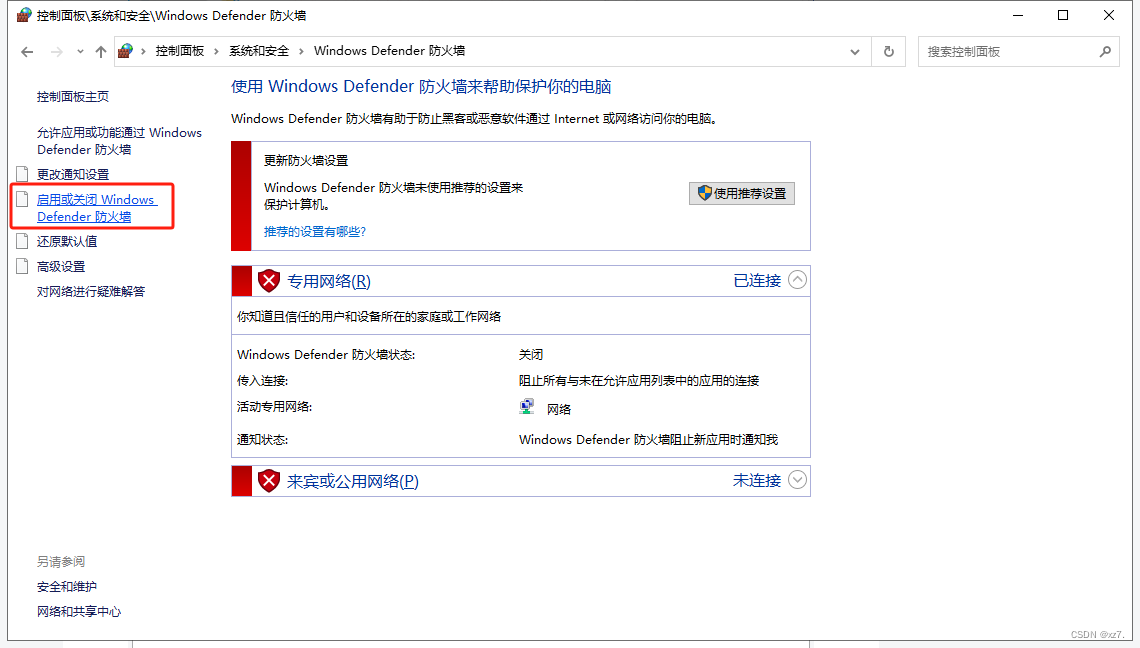Click the network icon beside 网络

[x=527, y=407]
